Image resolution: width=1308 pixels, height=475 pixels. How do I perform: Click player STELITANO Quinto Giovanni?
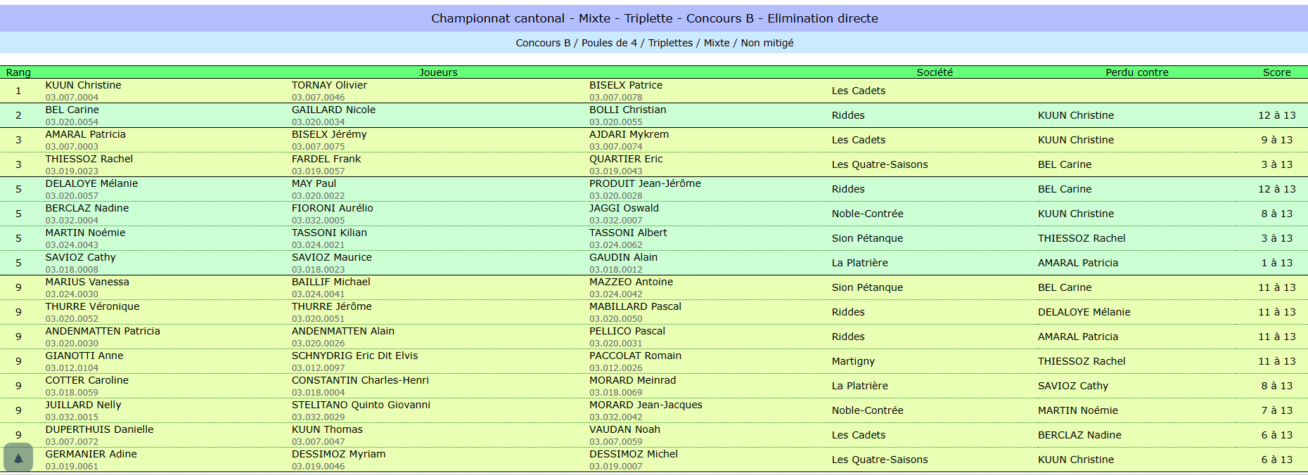pos(360,405)
